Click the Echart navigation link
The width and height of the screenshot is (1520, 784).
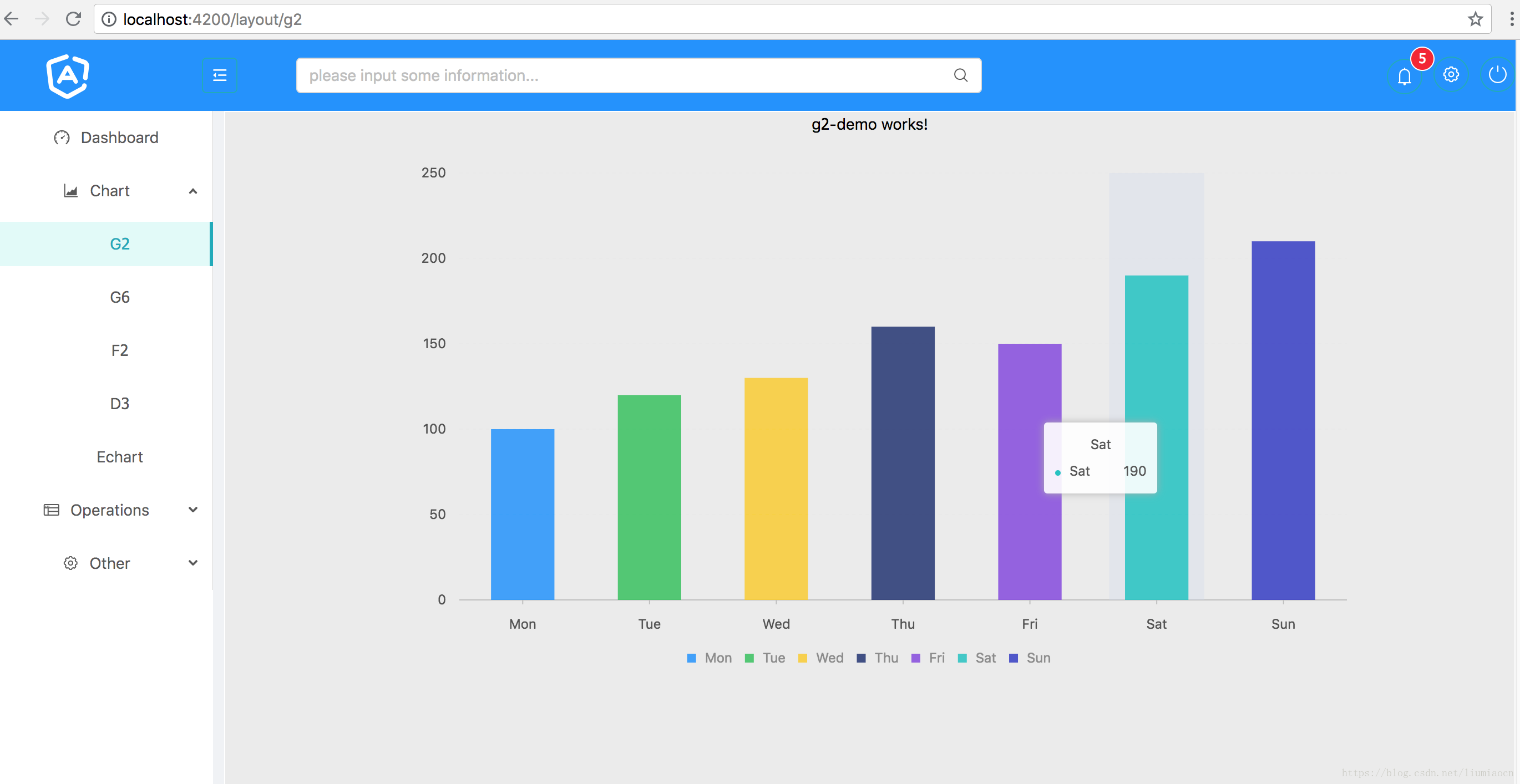click(121, 456)
